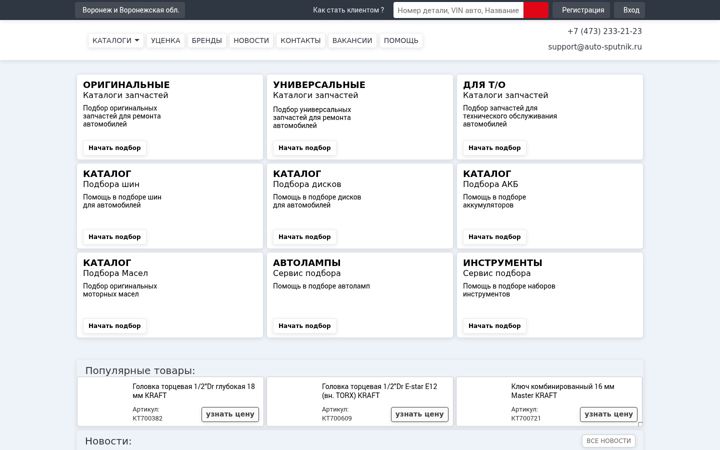
Task: Open the КОНТАКТЫ page
Action: point(300,40)
